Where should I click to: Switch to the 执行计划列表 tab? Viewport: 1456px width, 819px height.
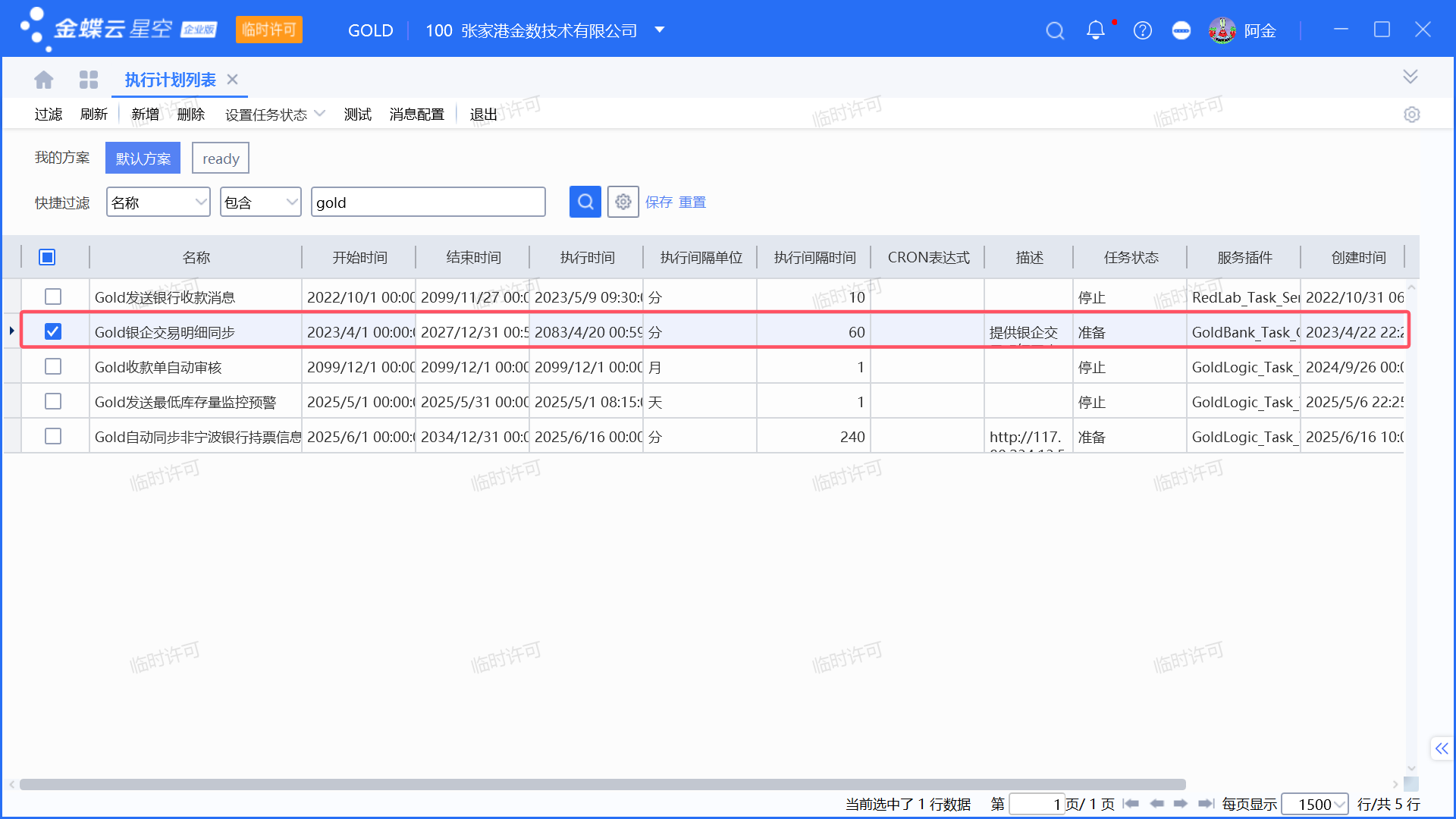click(x=171, y=80)
